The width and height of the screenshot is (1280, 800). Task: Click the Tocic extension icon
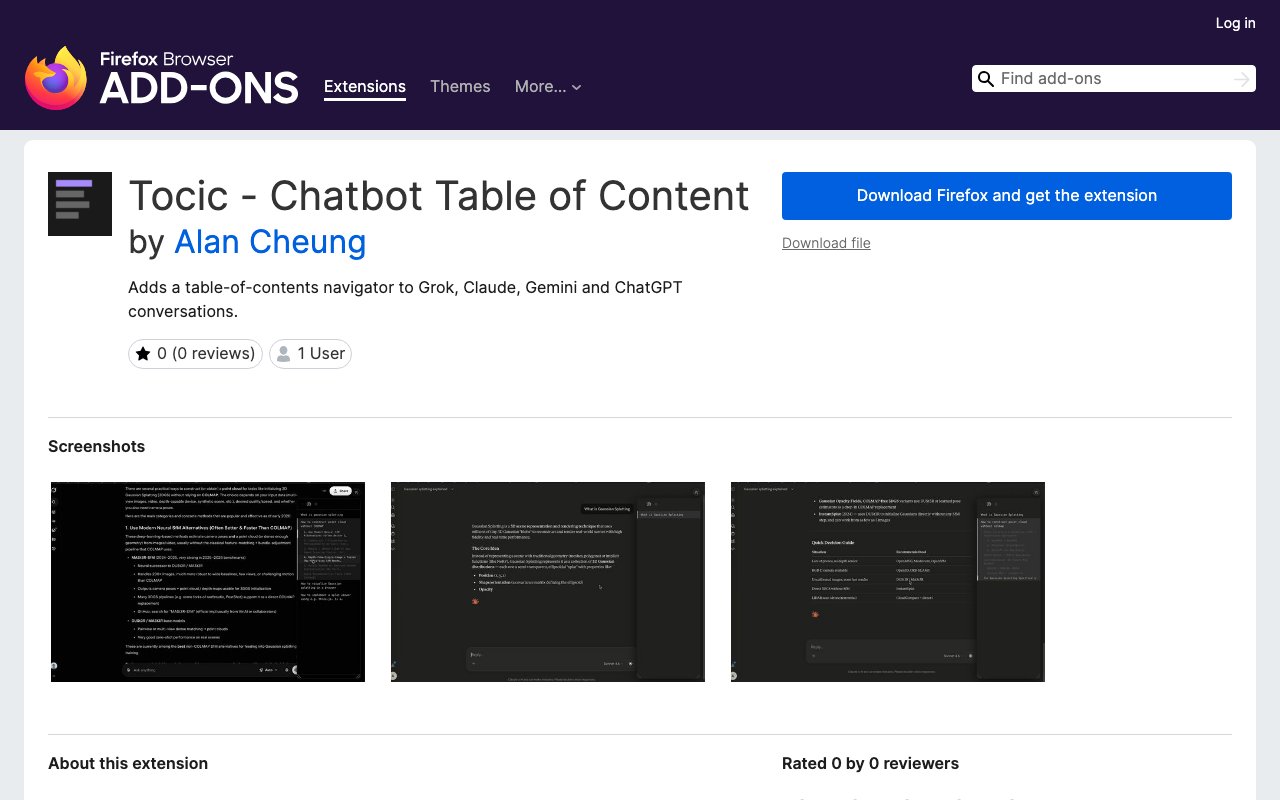coord(80,204)
